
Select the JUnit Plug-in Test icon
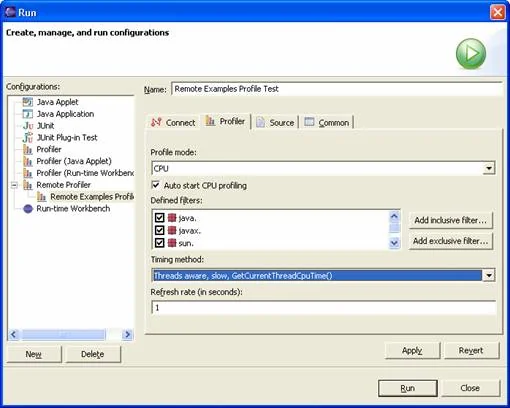coord(28,137)
